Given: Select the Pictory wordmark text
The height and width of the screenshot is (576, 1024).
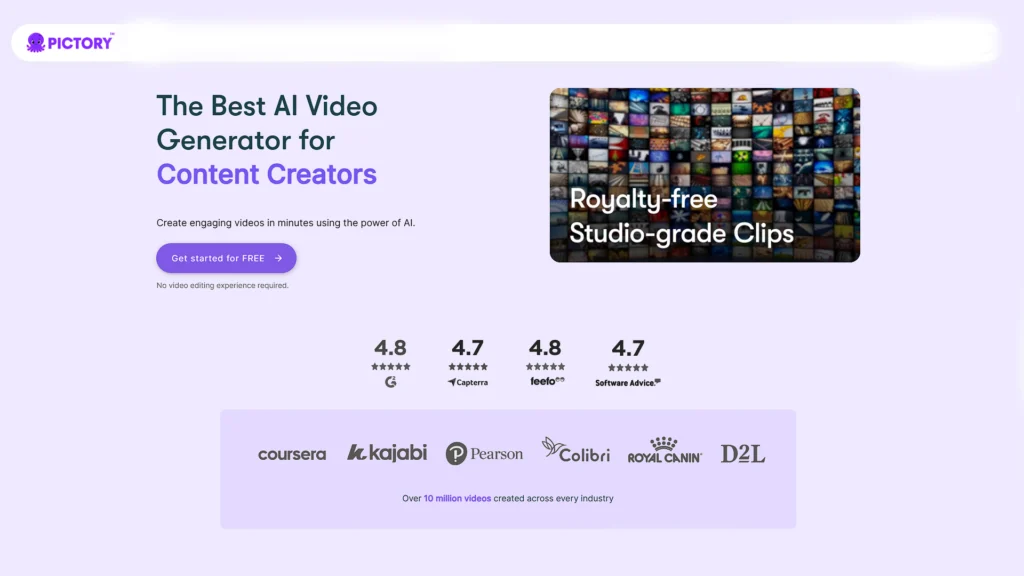Looking at the screenshot, I should coord(81,42).
